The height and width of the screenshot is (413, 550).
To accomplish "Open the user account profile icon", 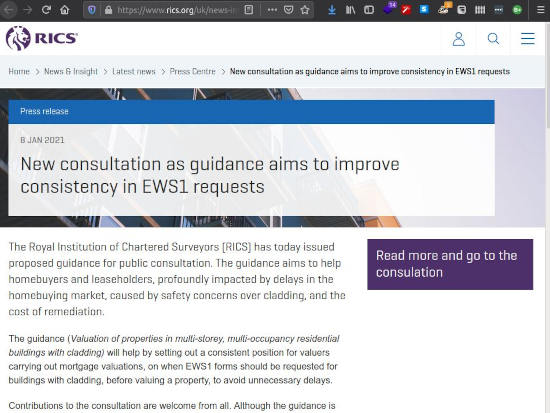I will point(458,39).
